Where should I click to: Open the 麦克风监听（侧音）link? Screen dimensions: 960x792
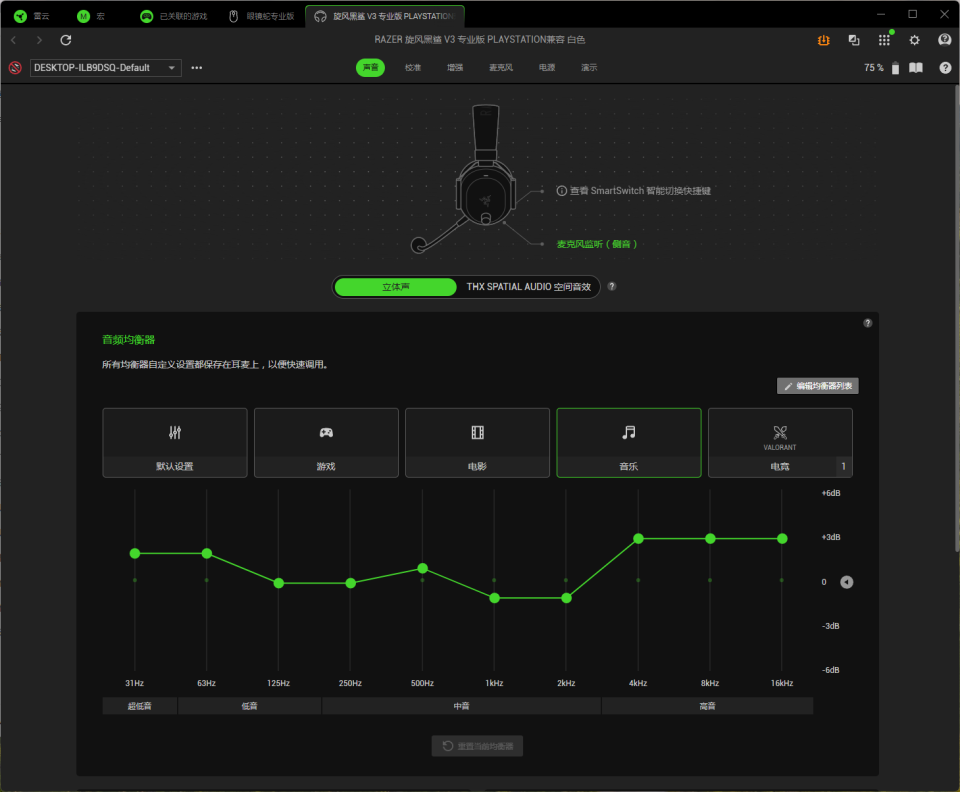pos(597,244)
